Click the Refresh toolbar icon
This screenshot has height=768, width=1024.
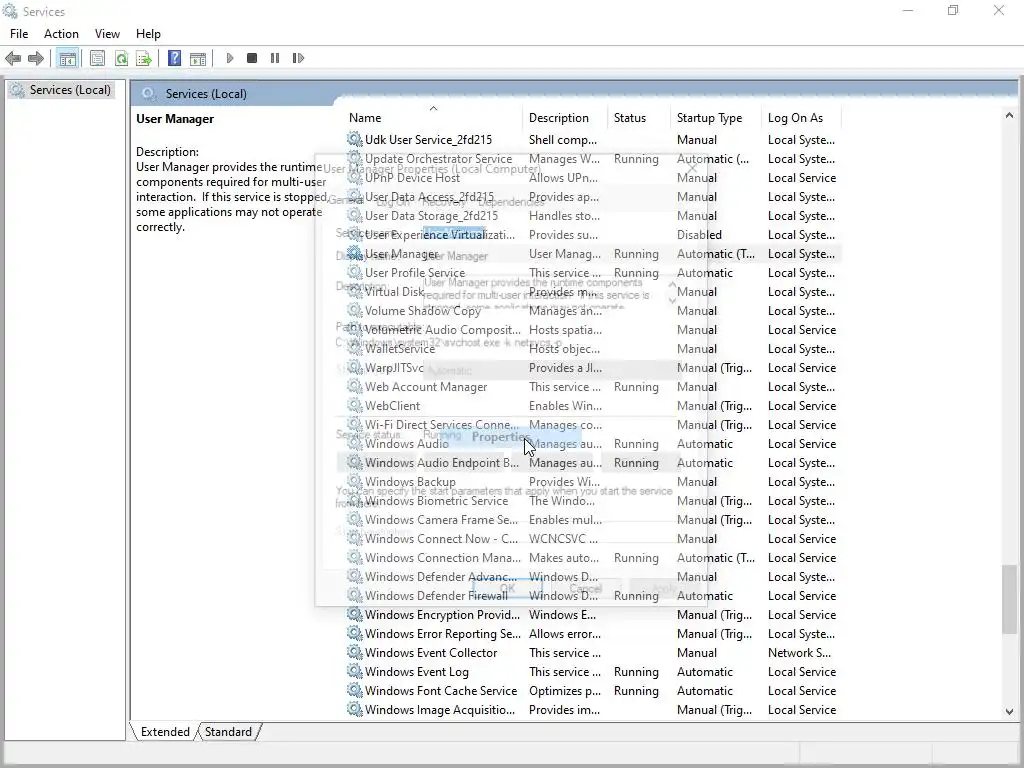coord(121,59)
